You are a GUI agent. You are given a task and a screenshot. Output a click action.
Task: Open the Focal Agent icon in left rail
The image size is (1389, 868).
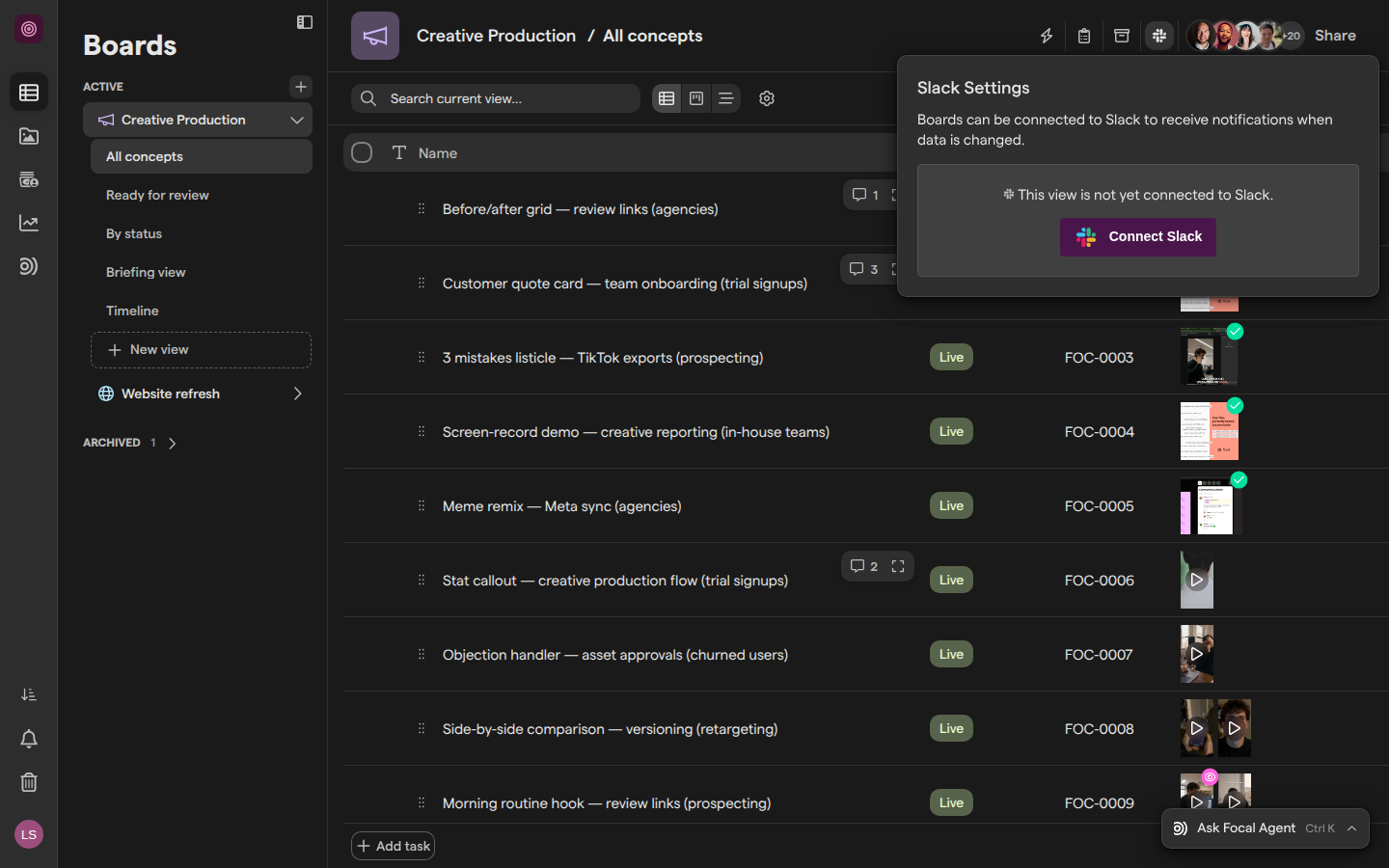pos(29,266)
